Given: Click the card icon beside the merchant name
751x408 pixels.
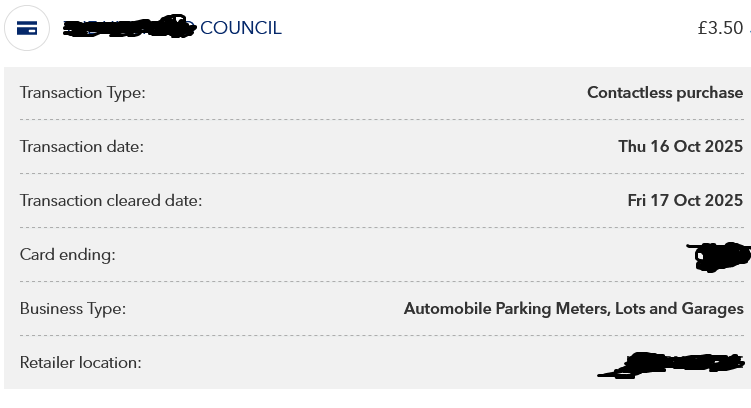Looking at the screenshot, I should pyautogui.click(x=27, y=28).
